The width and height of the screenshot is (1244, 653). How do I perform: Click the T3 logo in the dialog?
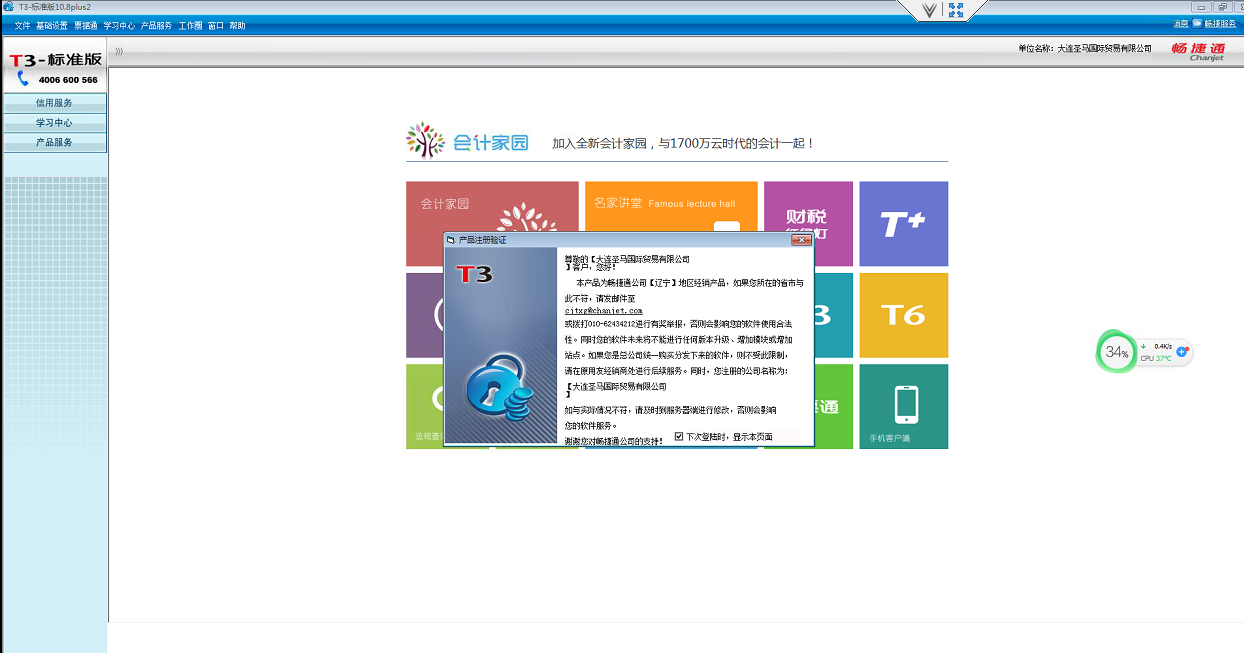474,274
